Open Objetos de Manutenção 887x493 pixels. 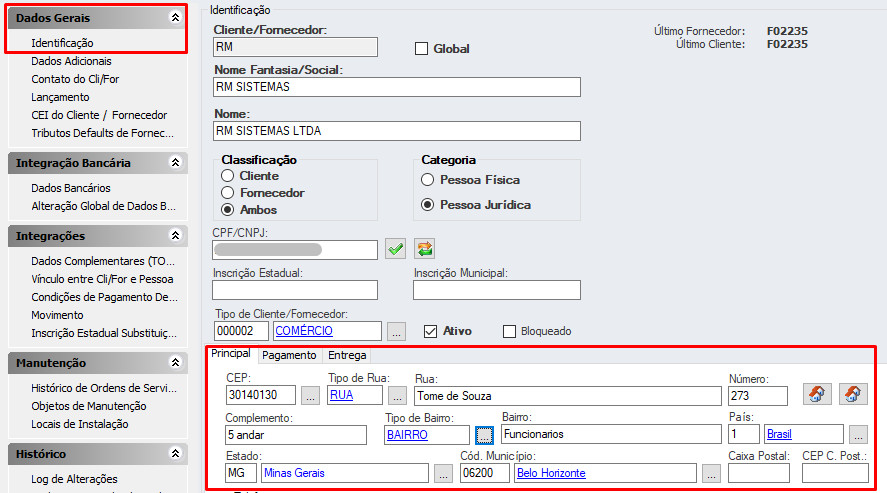[x=89, y=406]
